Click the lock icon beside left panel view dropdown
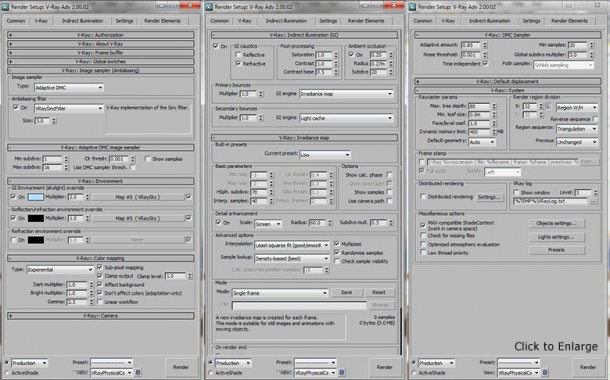610x380 pixels. pyautogui.click(x=138, y=373)
